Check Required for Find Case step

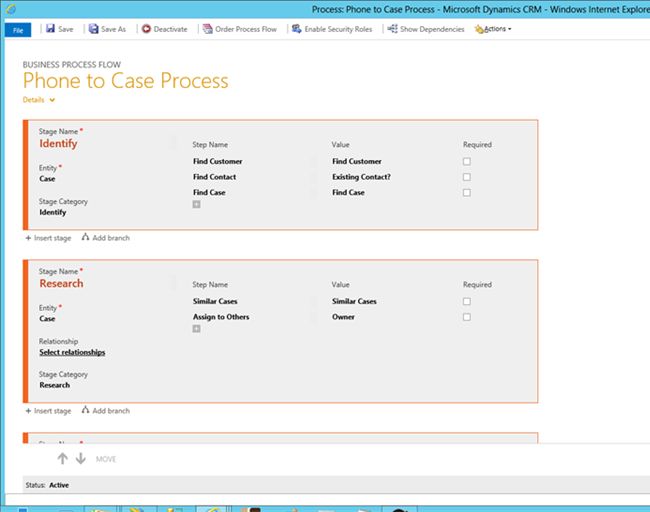tap(467, 193)
